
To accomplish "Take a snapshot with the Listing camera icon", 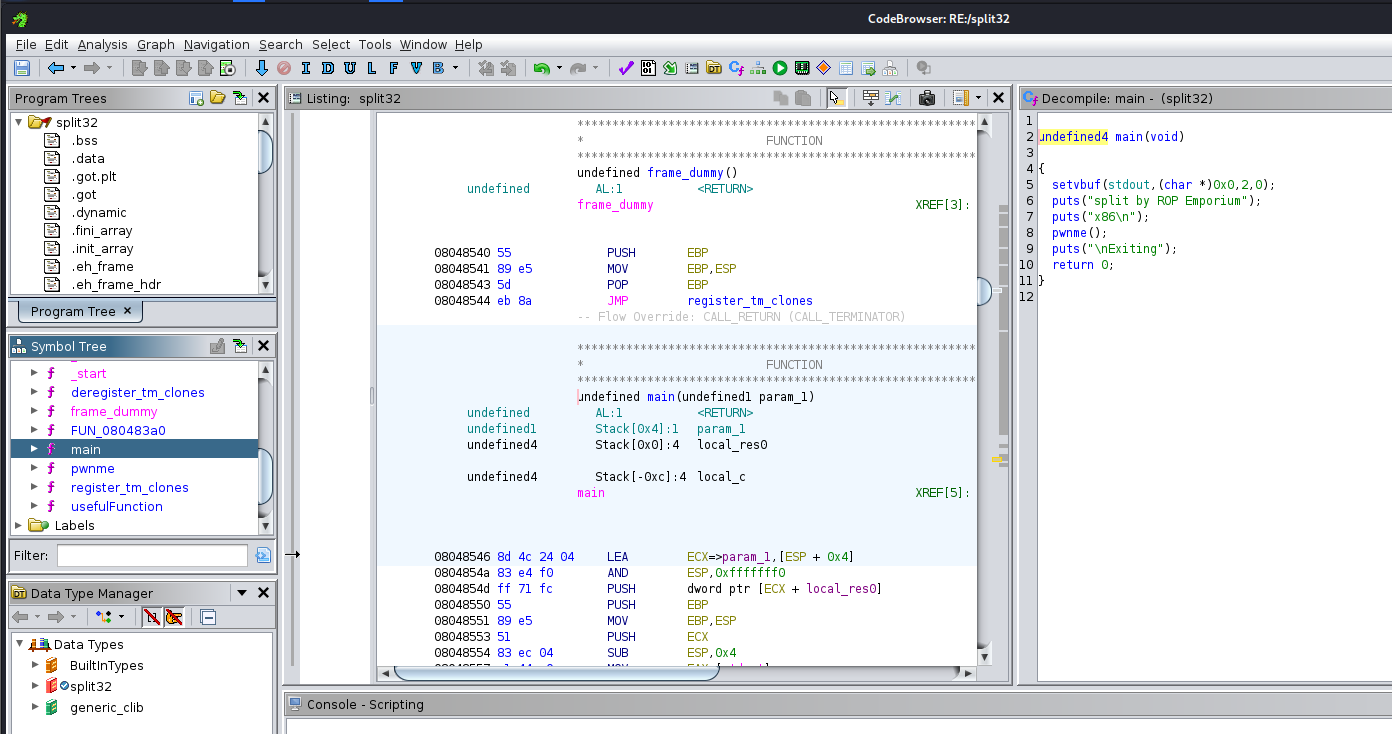I will [x=927, y=98].
